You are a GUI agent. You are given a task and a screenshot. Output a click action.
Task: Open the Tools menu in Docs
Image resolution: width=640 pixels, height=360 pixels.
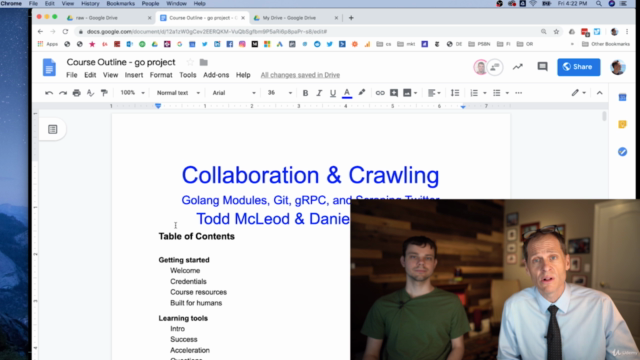(188, 75)
